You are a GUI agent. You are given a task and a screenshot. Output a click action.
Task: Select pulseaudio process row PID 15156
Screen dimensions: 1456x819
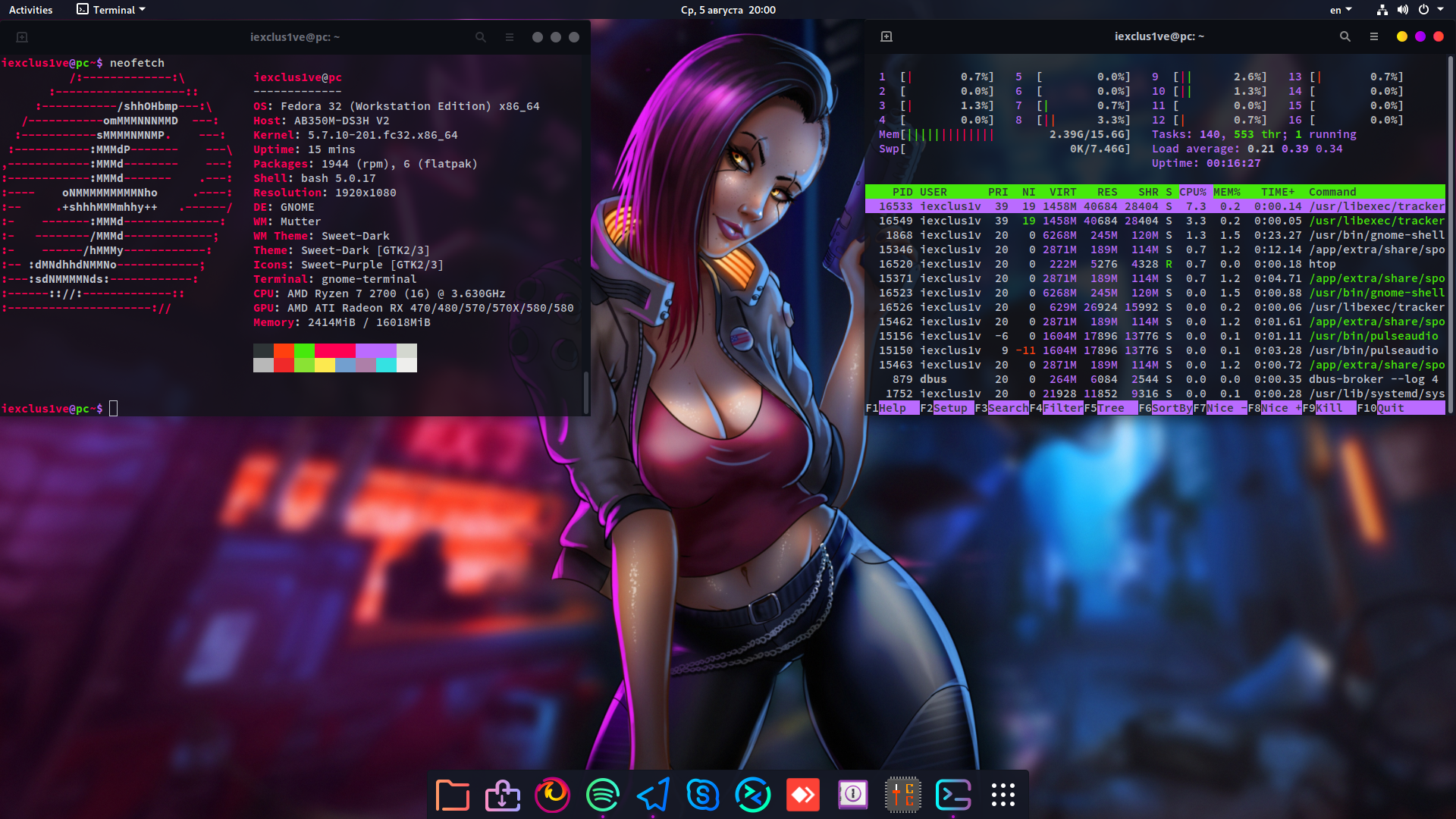[1155, 336]
